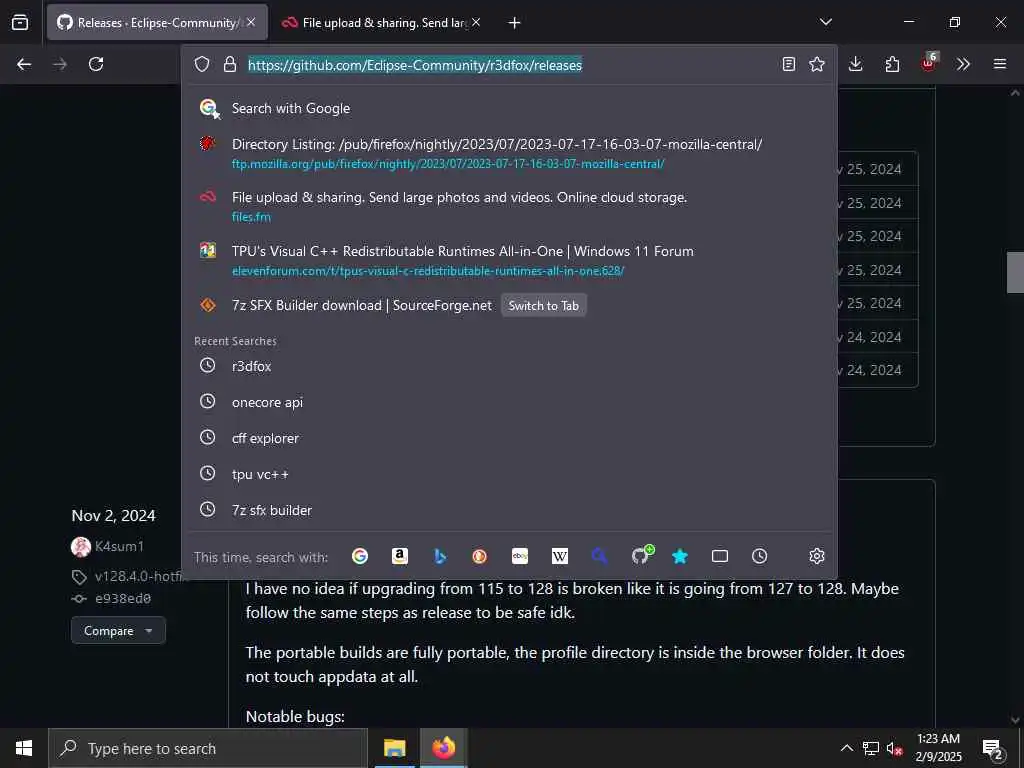Open the Firefox View tab list icon
The image size is (1024, 768).
[20, 22]
